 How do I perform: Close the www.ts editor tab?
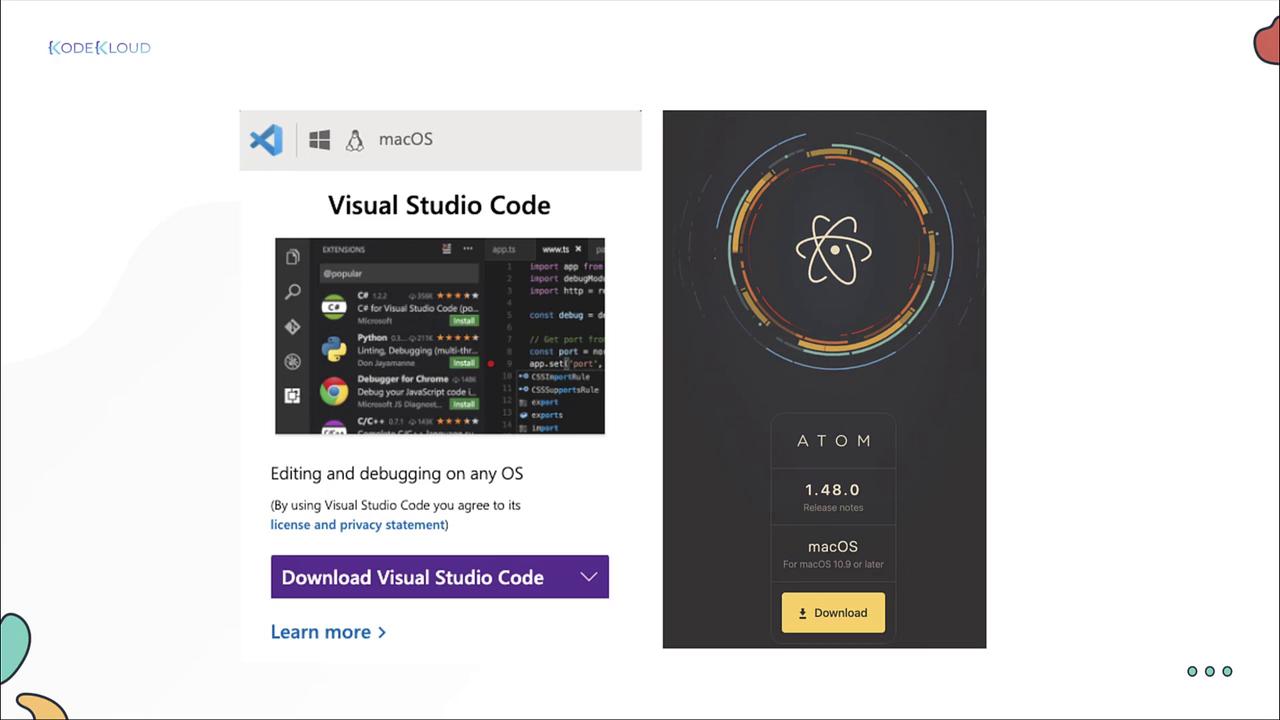[x=578, y=249]
